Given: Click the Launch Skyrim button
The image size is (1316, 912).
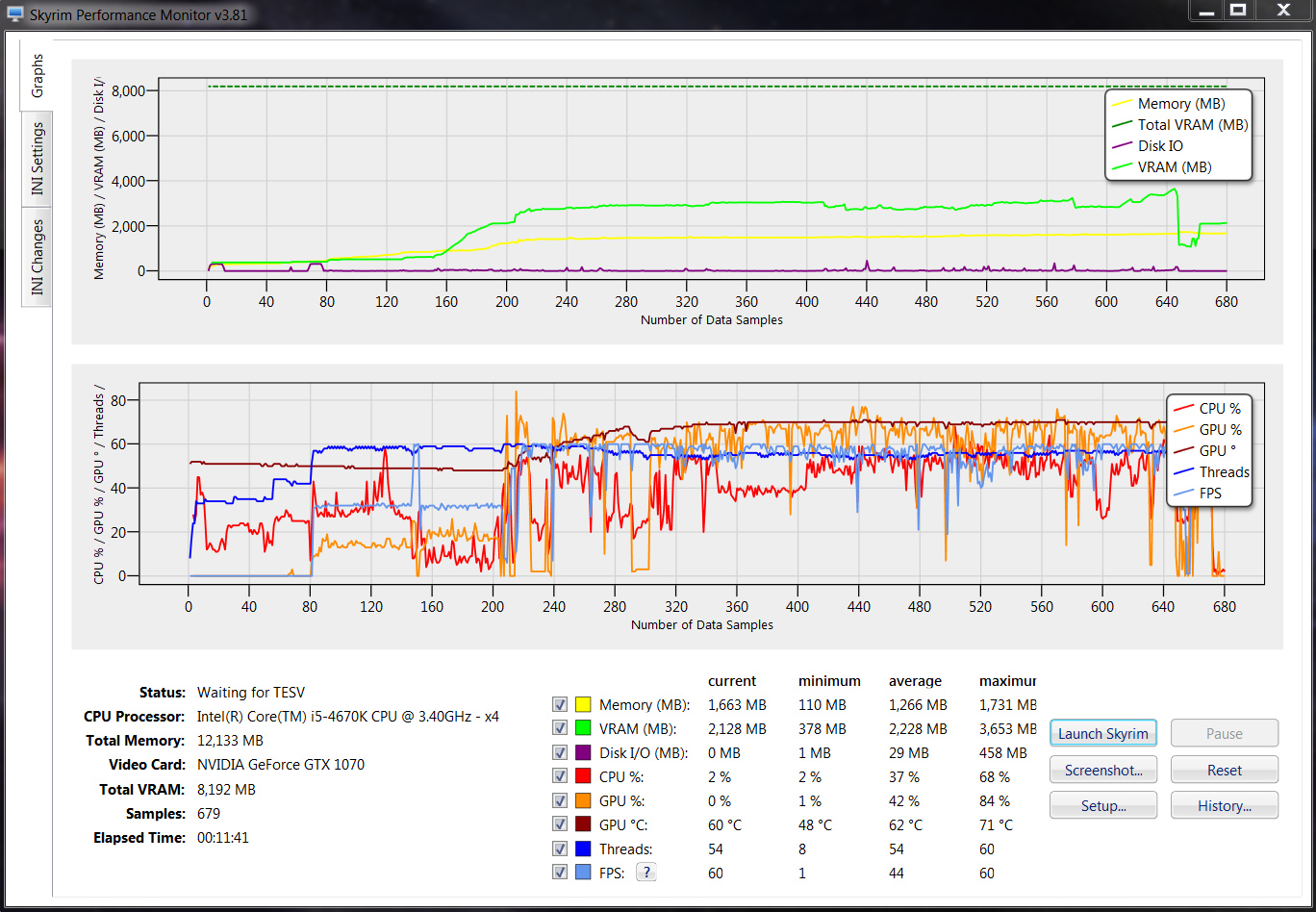Looking at the screenshot, I should [x=1103, y=734].
